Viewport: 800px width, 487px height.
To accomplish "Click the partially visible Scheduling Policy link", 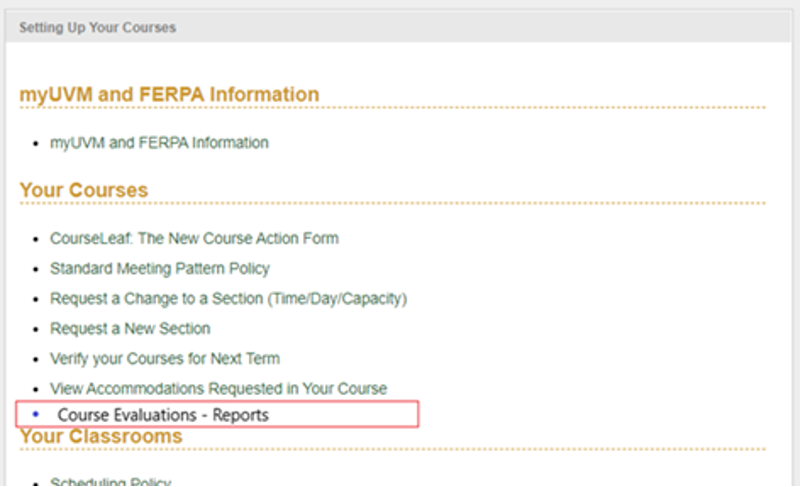I will pos(110,482).
